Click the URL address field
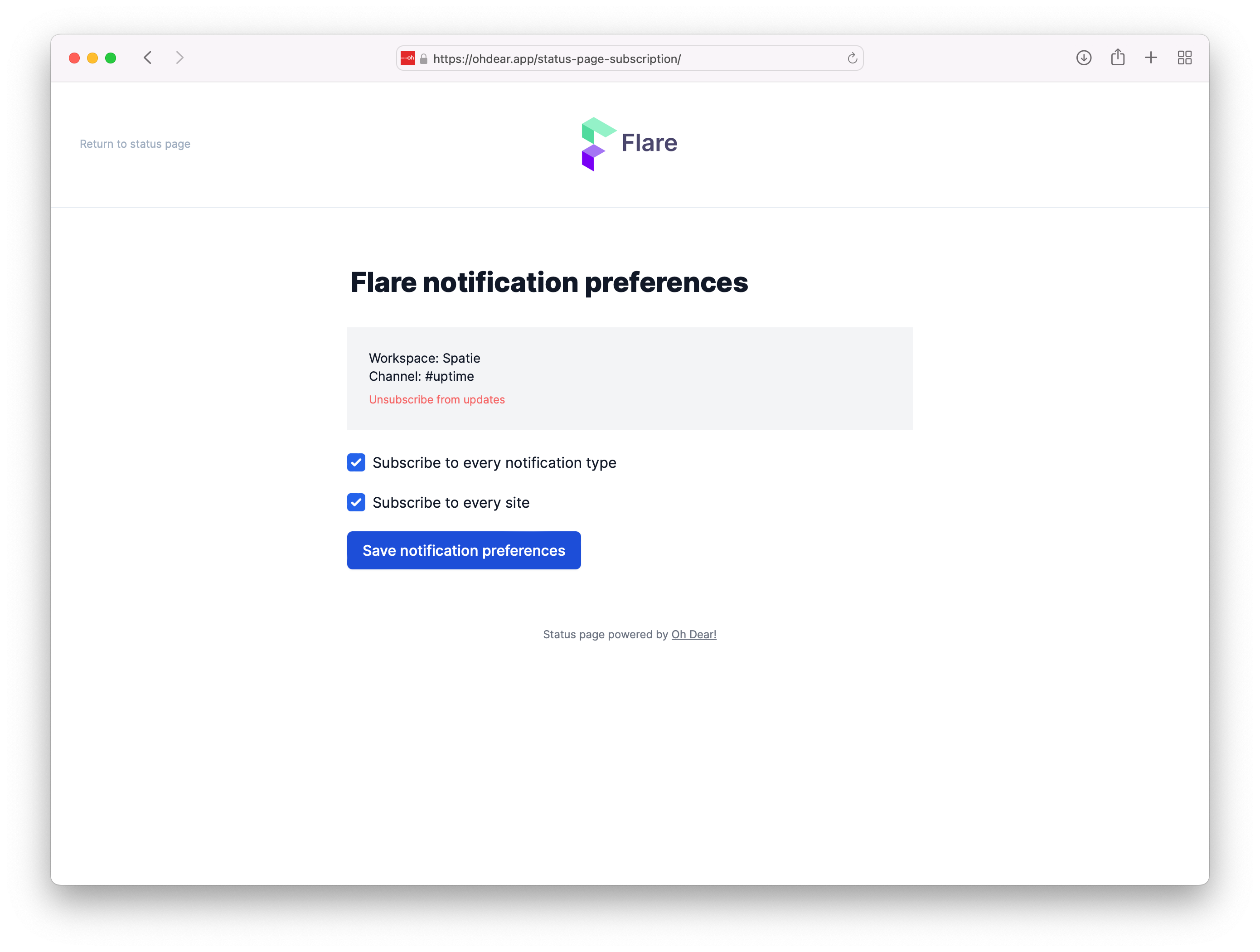 pos(630,58)
